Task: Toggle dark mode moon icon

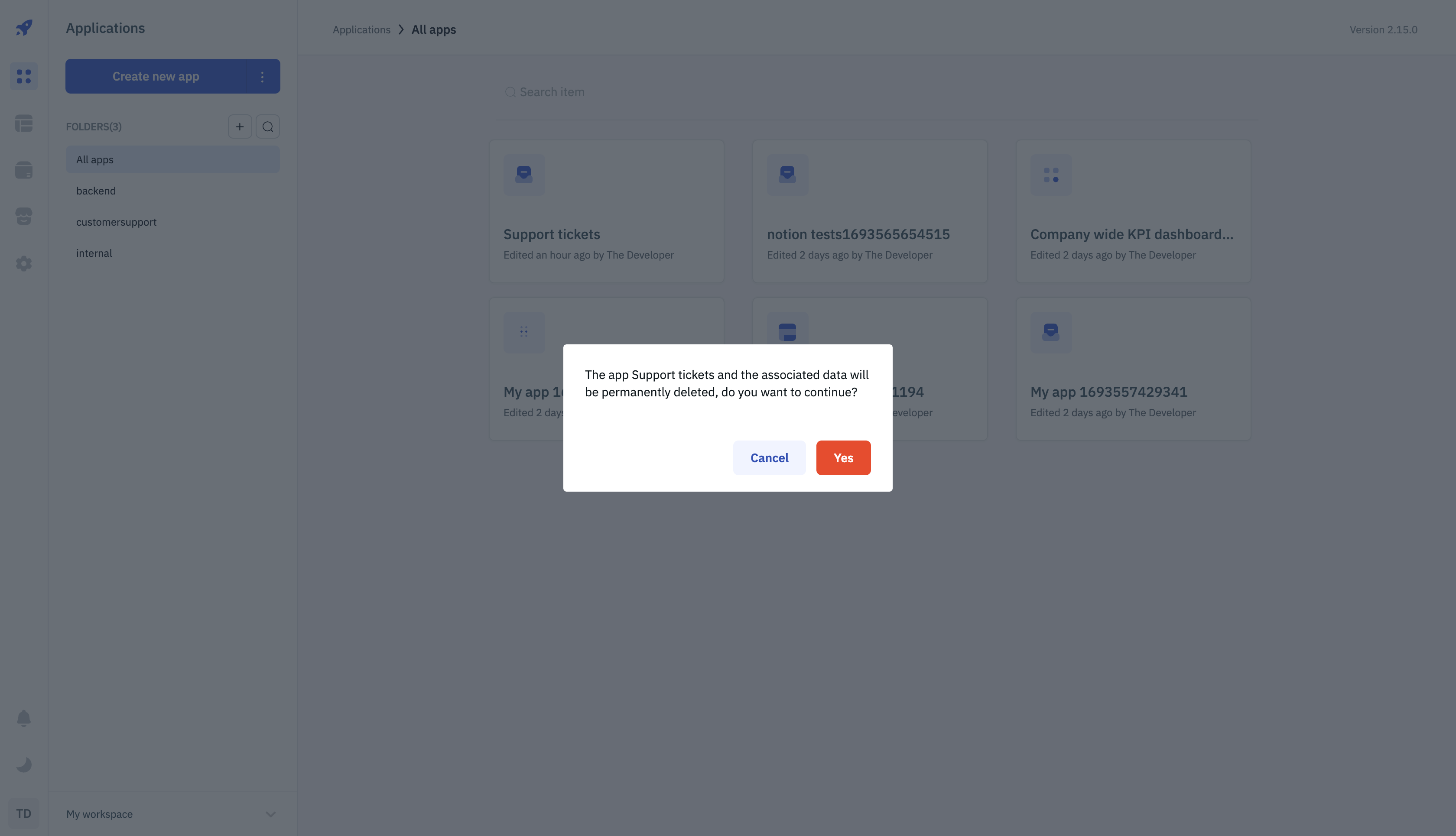Action: pyautogui.click(x=23, y=765)
